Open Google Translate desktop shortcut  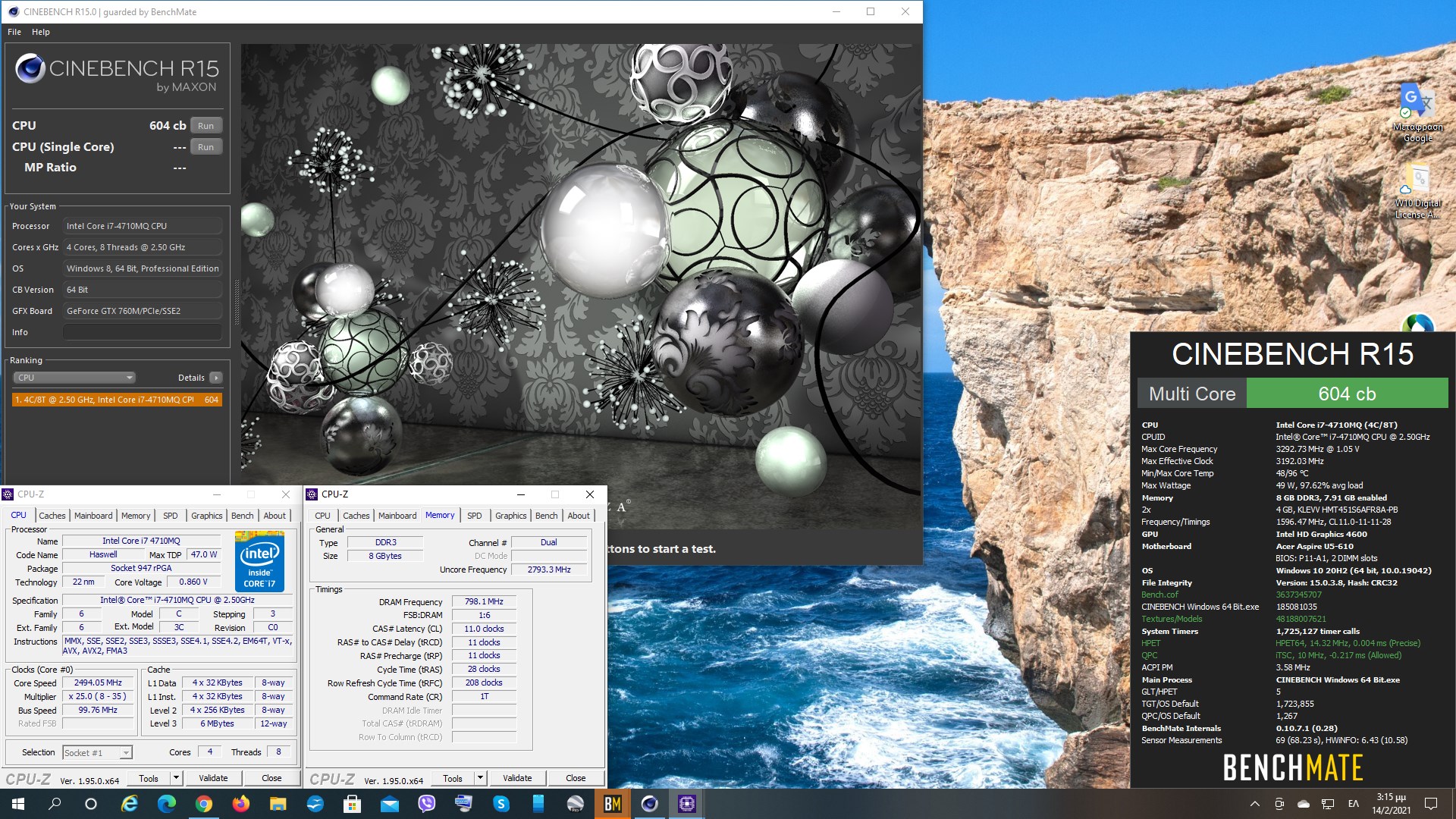(1417, 113)
